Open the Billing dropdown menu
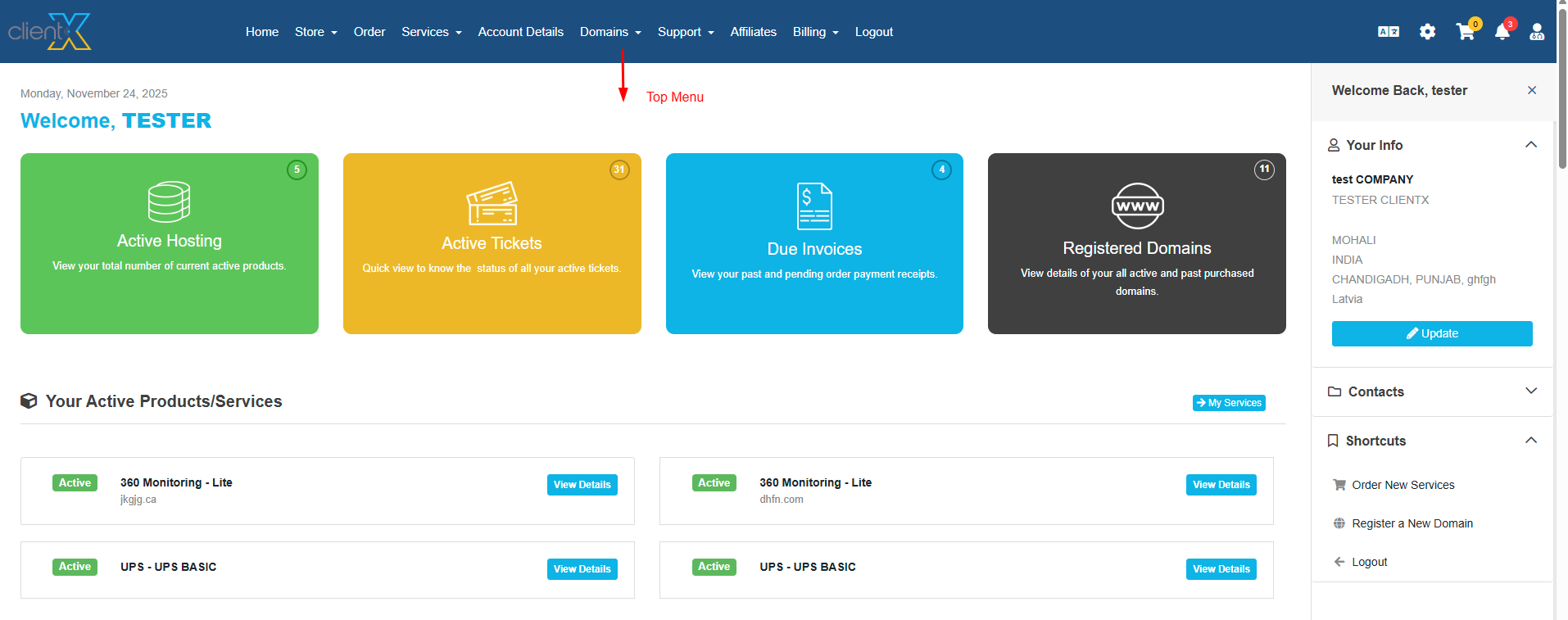The width and height of the screenshot is (1568, 620). 815,32
